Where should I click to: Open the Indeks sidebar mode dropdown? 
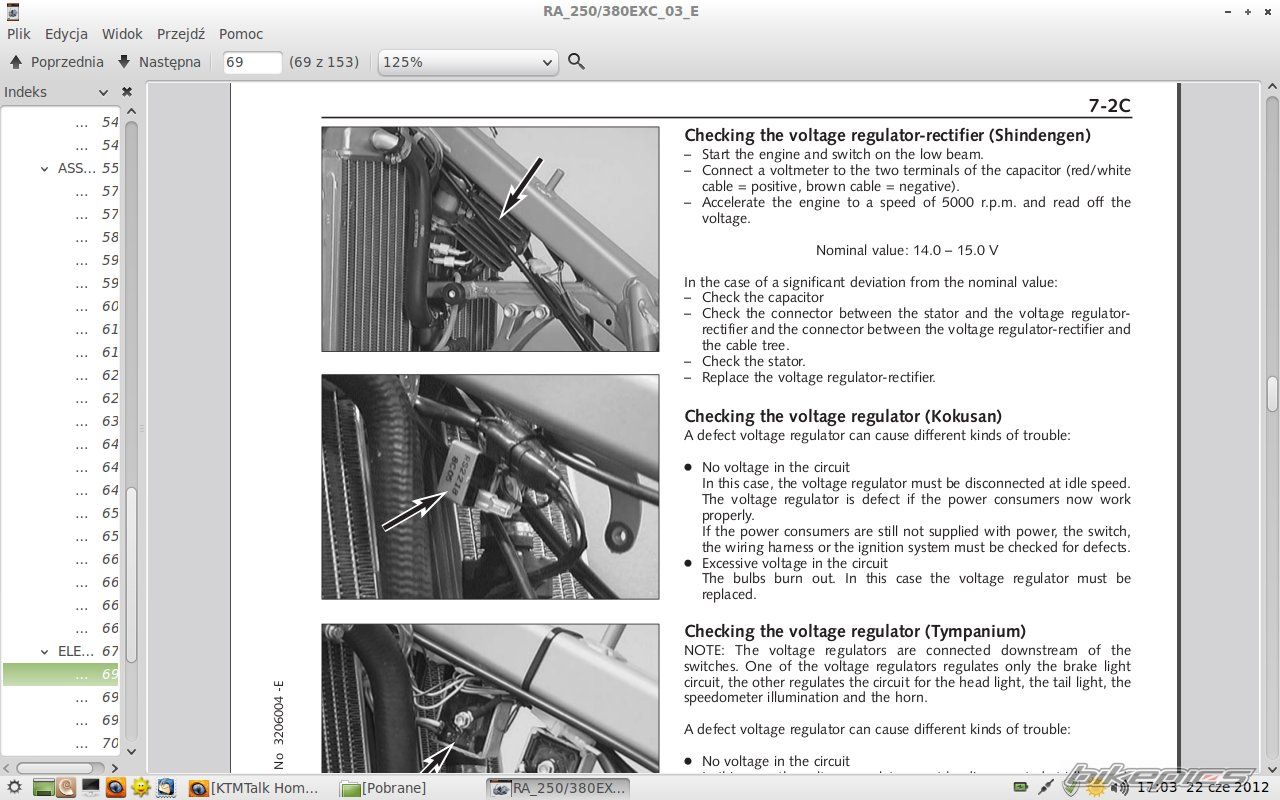click(x=103, y=92)
